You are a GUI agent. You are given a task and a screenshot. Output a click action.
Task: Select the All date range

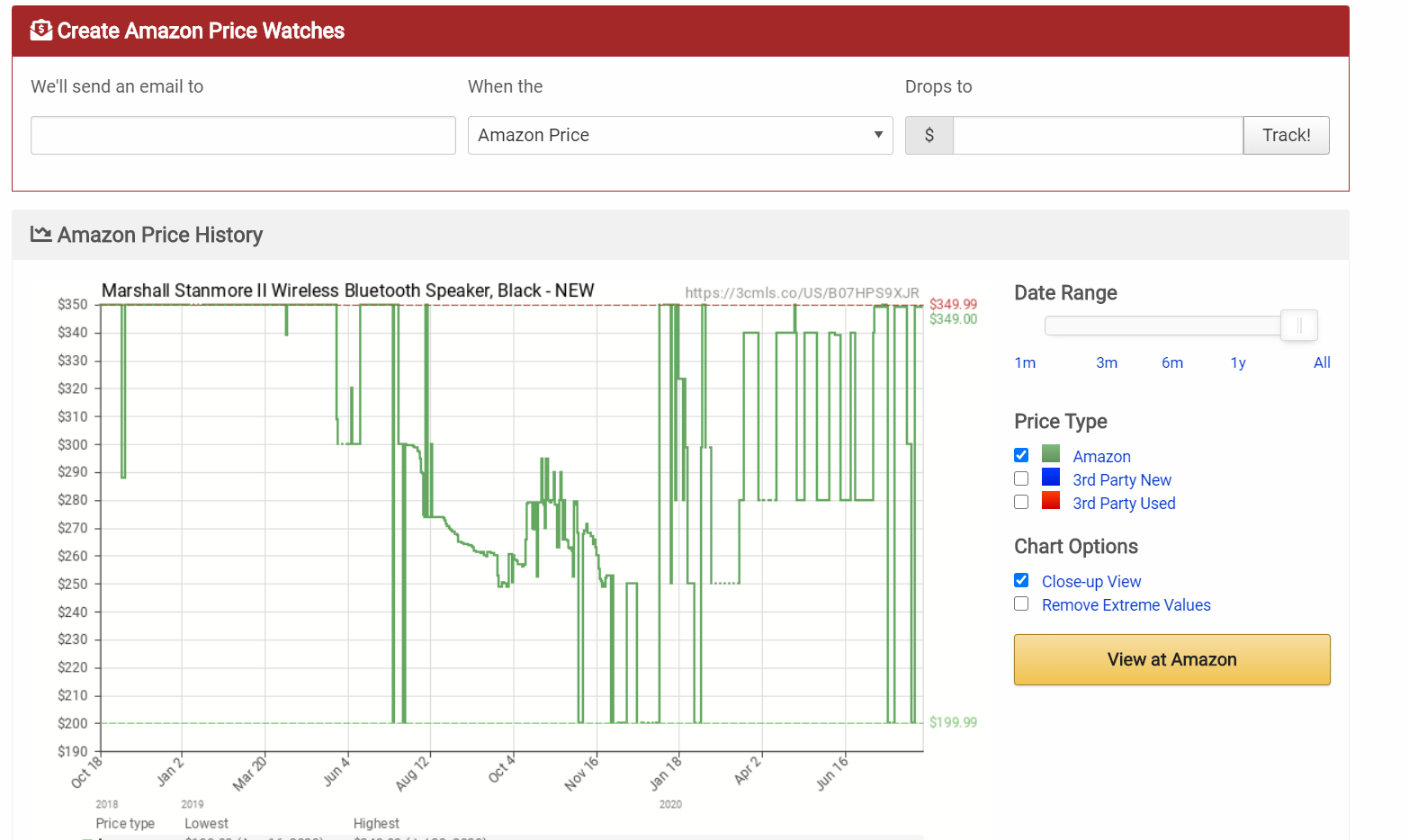1322,362
